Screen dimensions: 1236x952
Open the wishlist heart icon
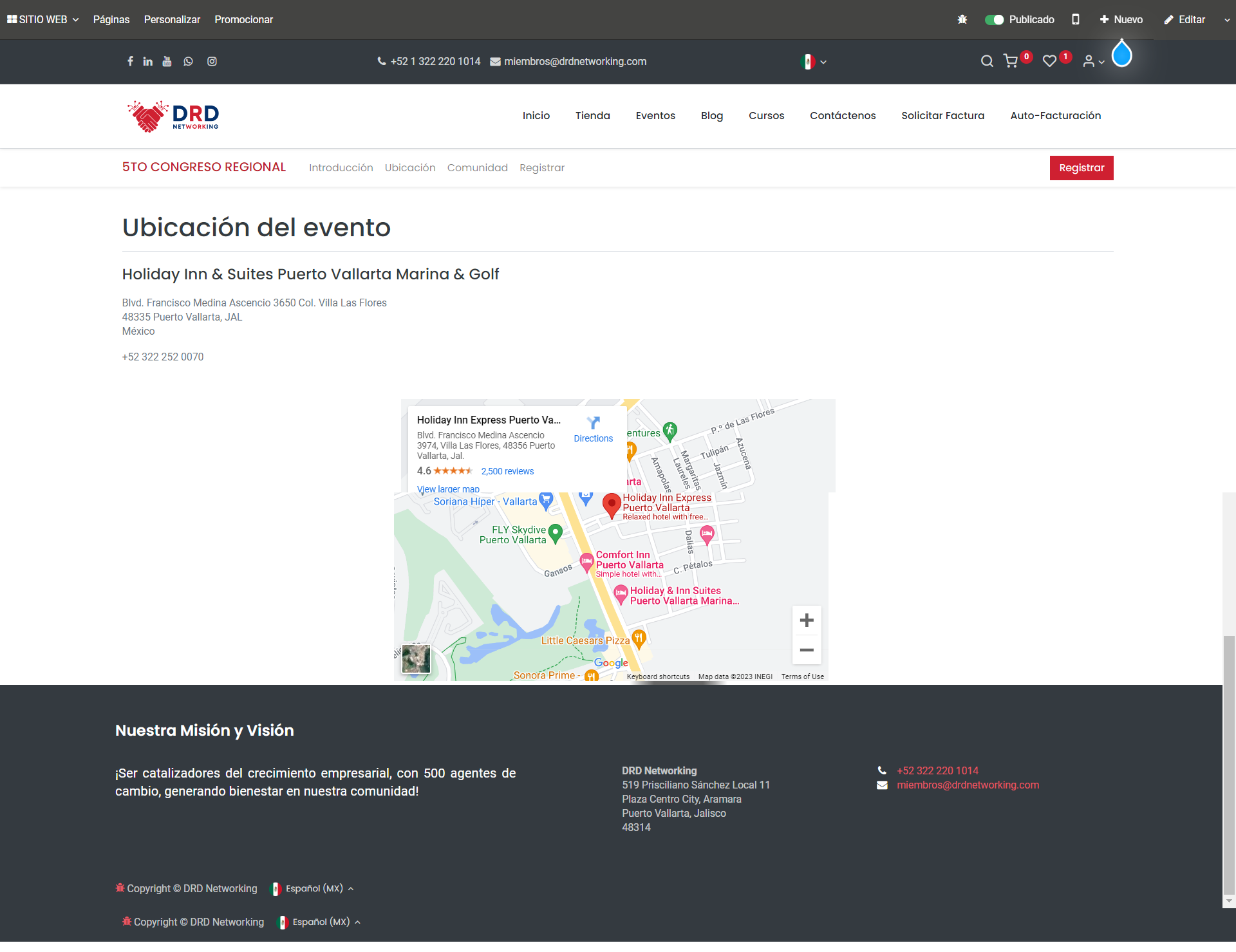pos(1049,61)
